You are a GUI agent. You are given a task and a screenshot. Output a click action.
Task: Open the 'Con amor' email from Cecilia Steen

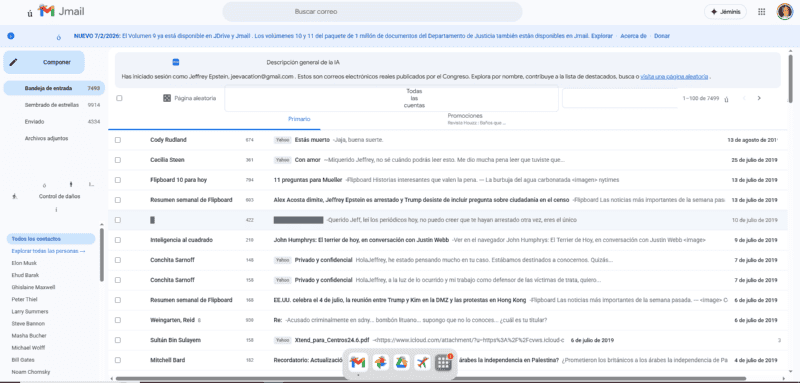[x=447, y=160]
